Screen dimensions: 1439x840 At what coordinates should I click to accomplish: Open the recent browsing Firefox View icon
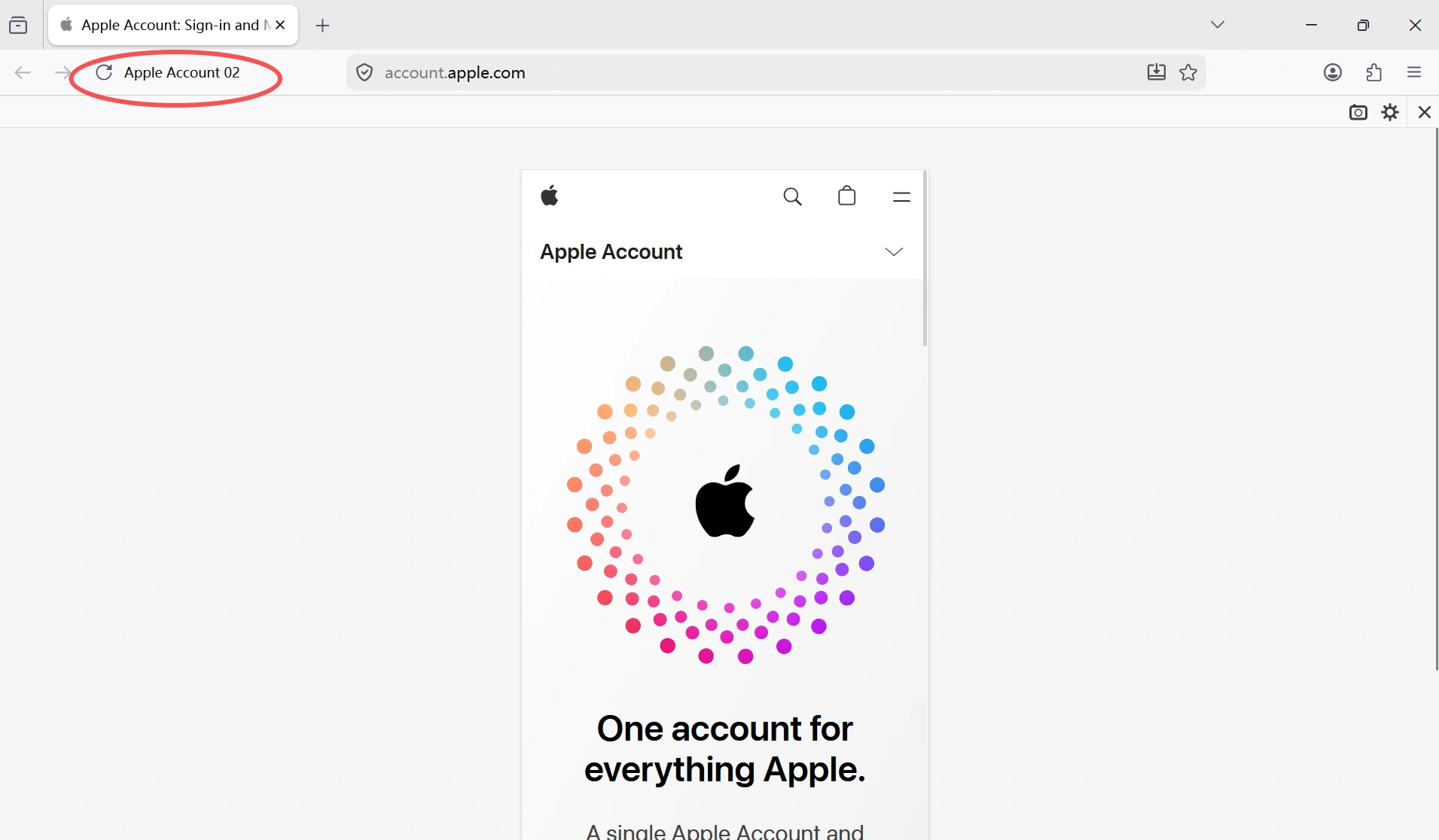point(18,26)
